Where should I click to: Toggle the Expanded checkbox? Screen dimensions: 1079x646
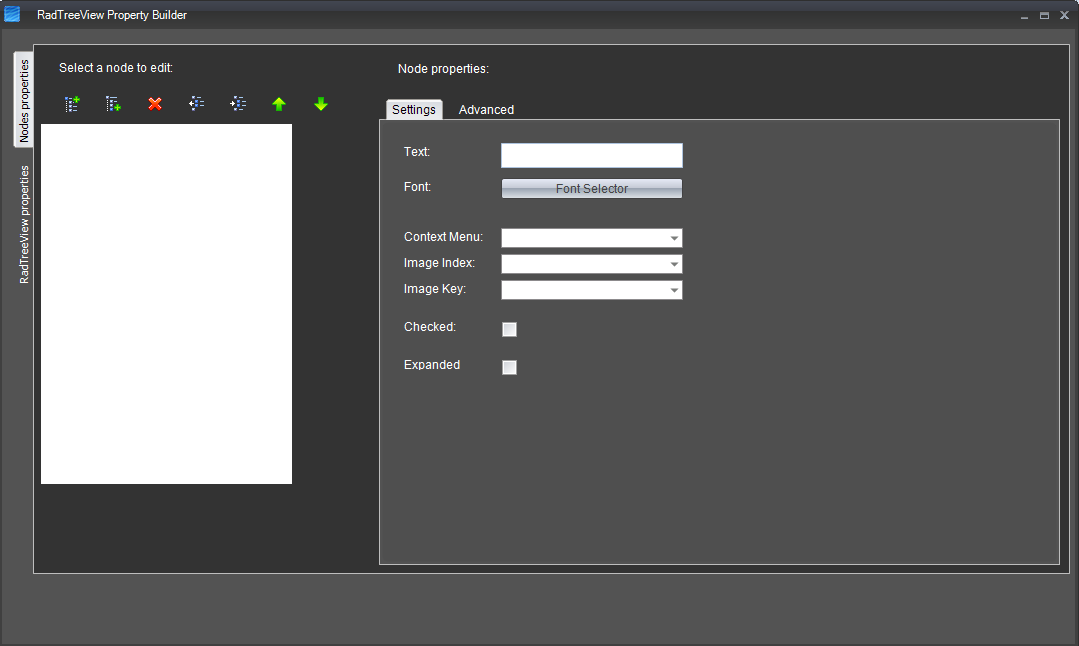509,367
